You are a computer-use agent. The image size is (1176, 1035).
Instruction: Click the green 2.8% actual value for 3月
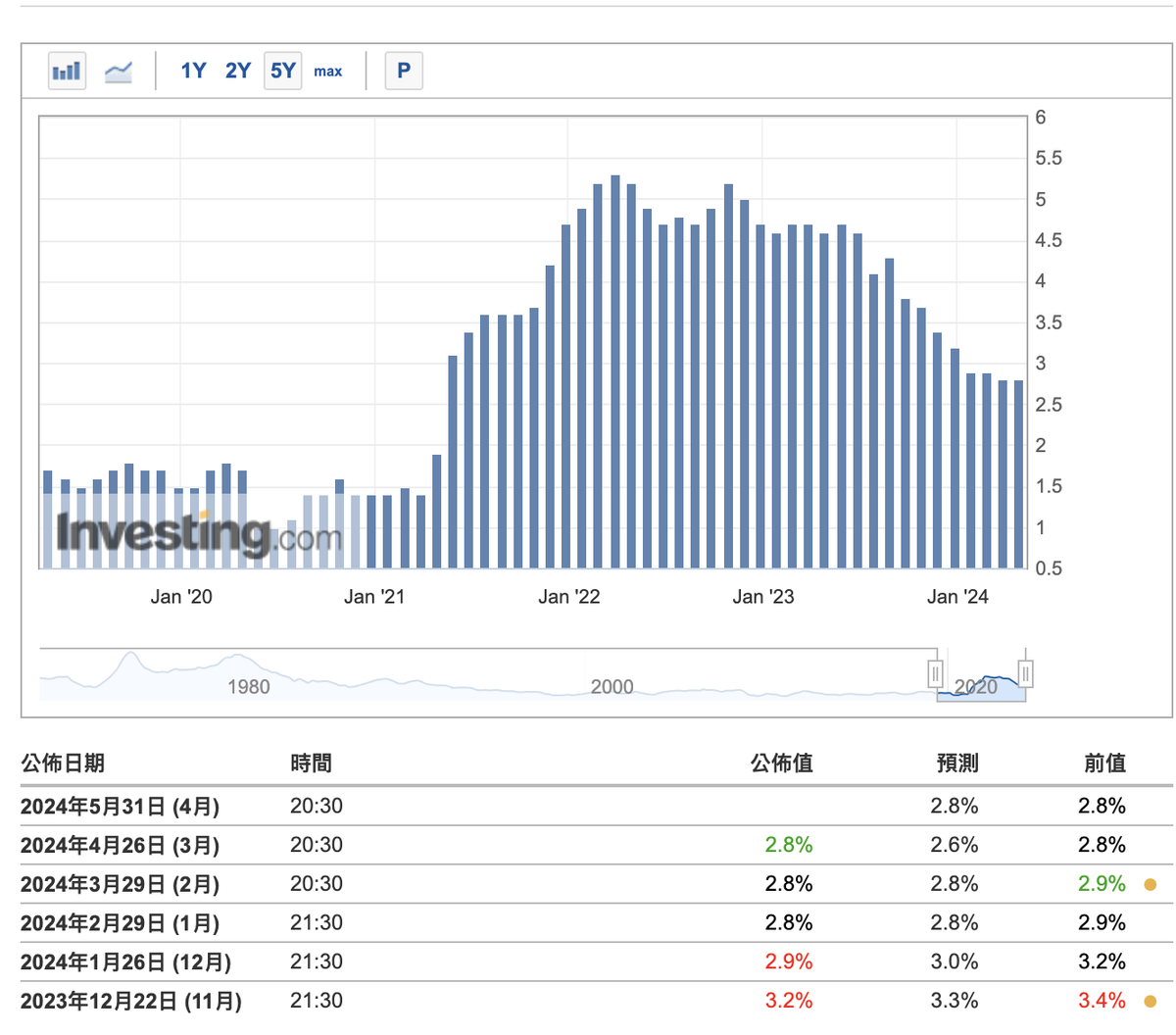click(789, 845)
